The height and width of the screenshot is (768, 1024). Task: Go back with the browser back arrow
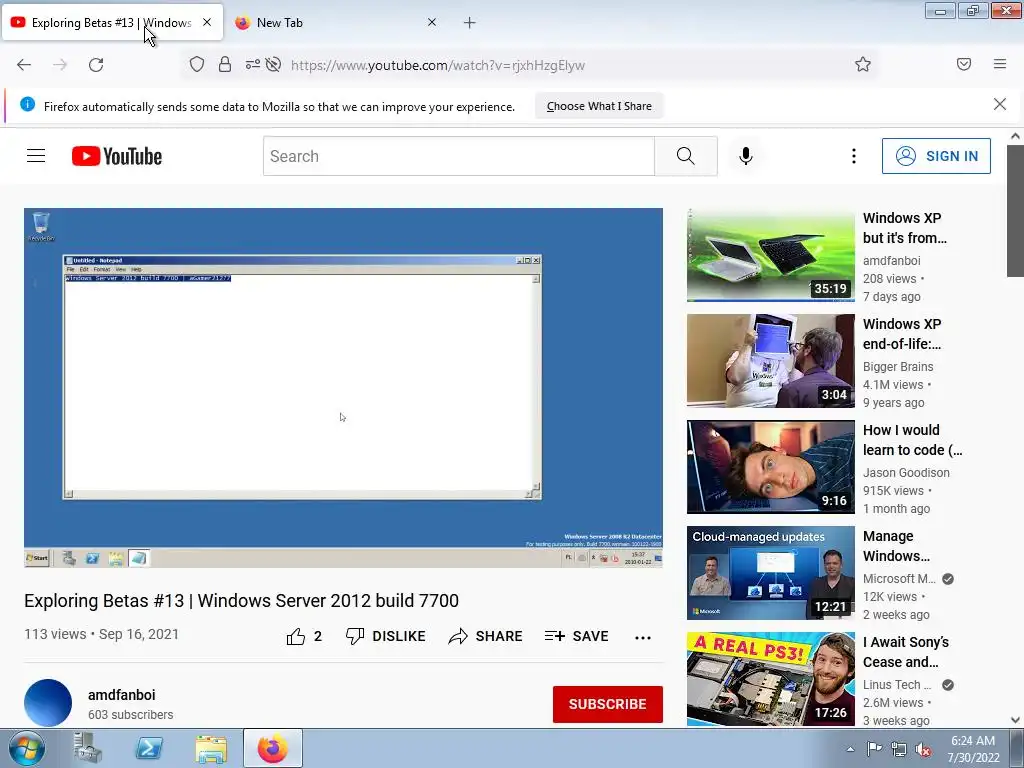24,65
